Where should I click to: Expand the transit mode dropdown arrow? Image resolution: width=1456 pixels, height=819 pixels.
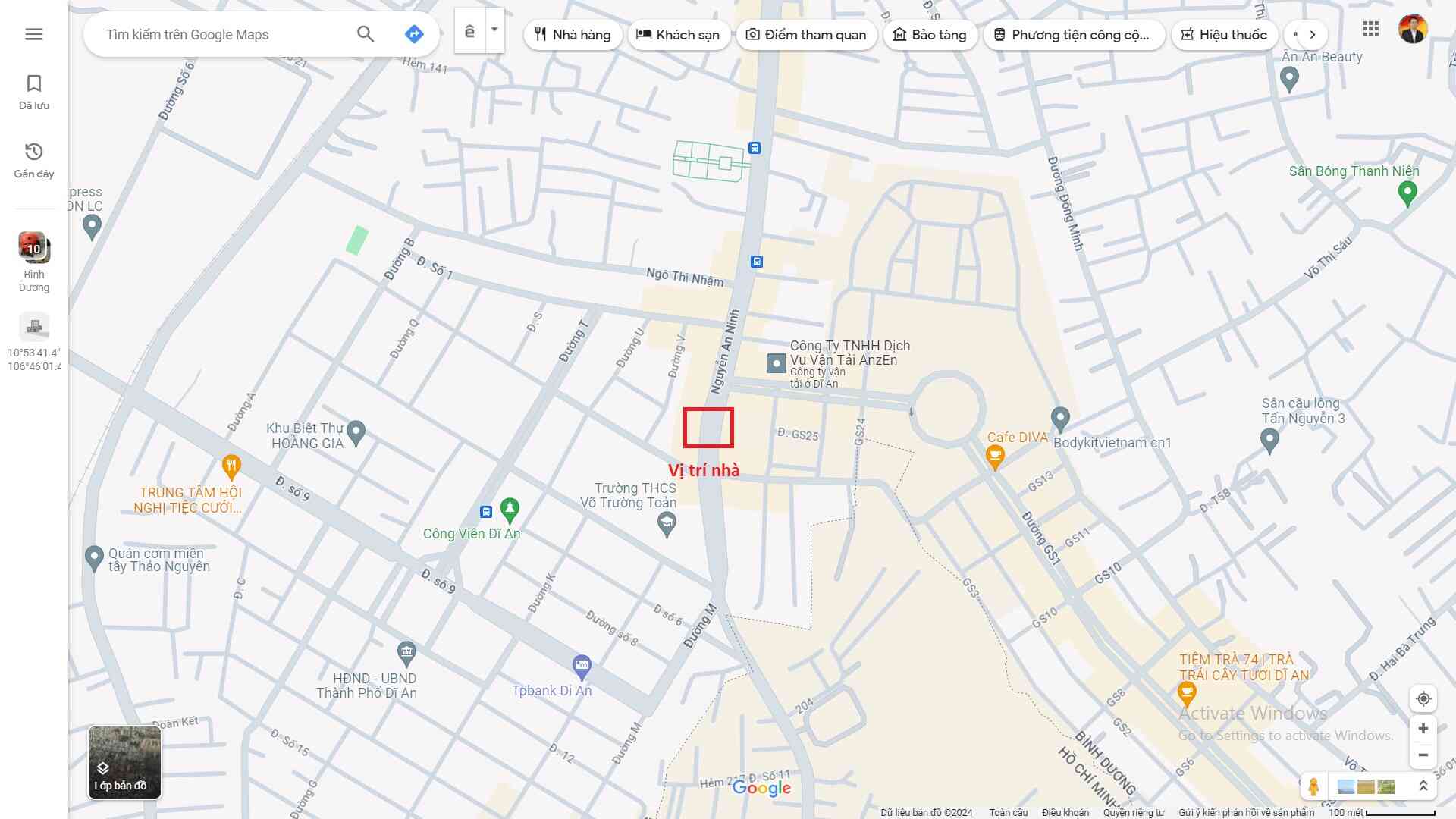point(494,30)
